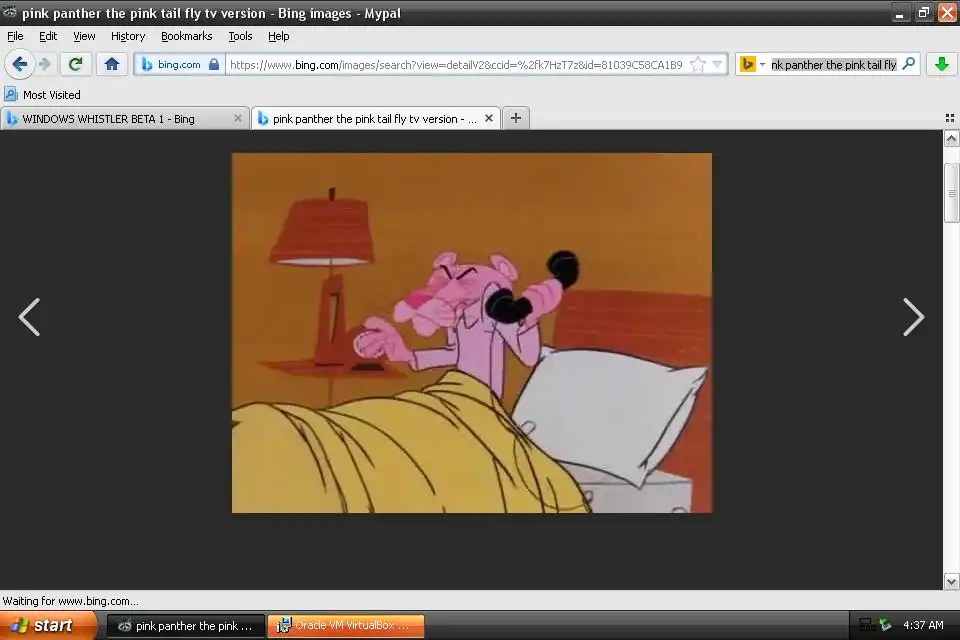
Task: Show the next image with right chevron
Action: coord(913,317)
